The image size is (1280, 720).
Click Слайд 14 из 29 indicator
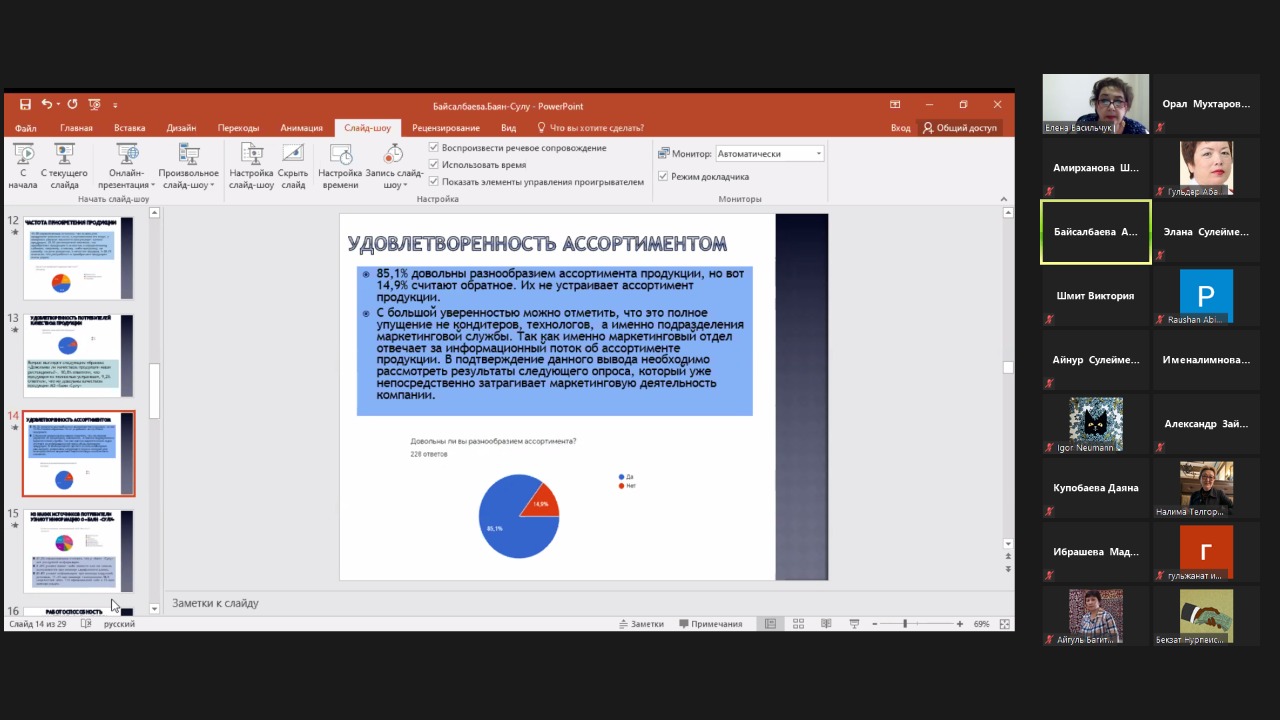click(37, 624)
